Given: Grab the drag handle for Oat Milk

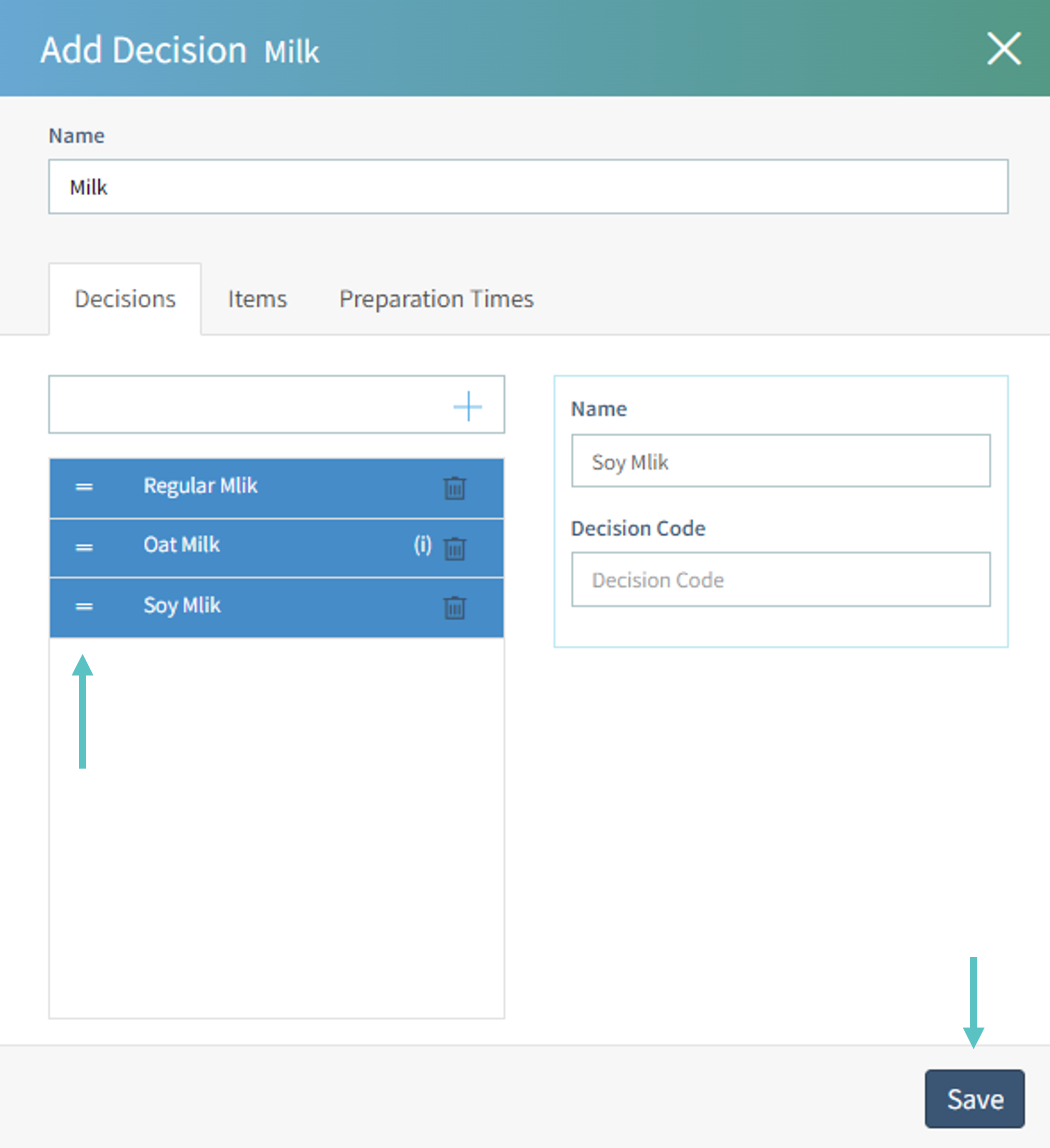Looking at the screenshot, I should click(x=84, y=547).
